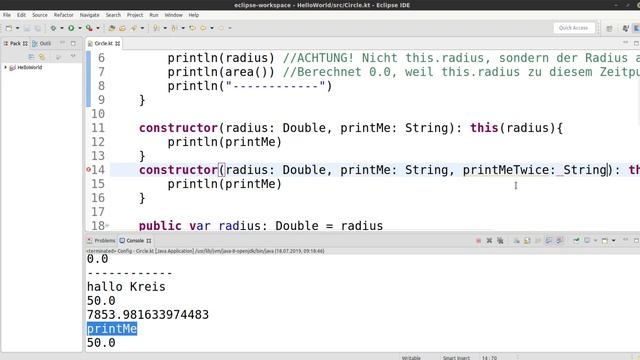Open the Package Explorer view menu chevron
The width and height of the screenshot is (640, 360).
(73, 56)
